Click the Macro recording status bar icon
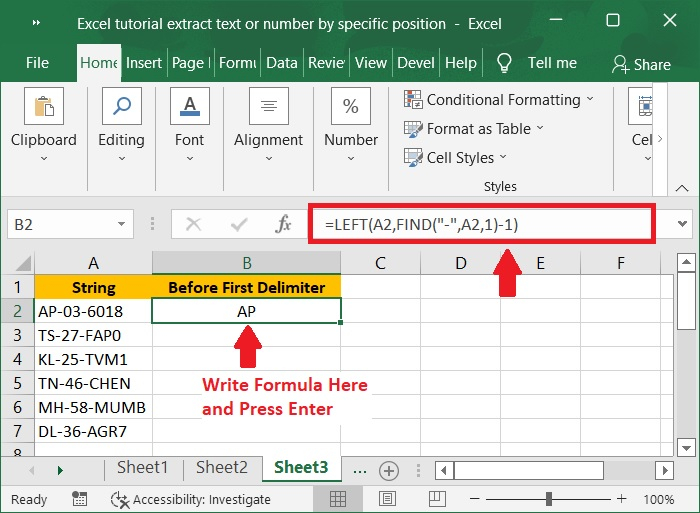The image size is (700, 513). (x=79, y=499)
